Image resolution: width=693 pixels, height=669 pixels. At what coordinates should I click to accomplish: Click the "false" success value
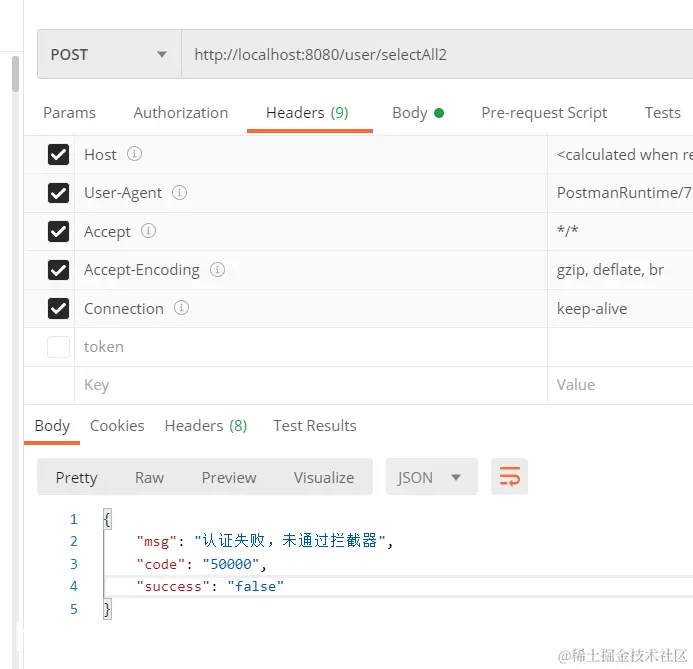click(x=255, y=586)
